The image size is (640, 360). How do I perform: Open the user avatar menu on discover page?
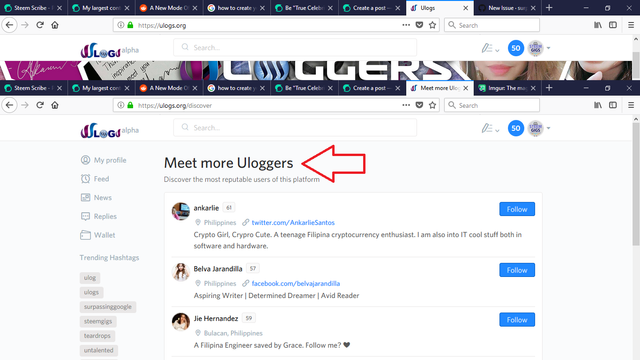[539, 128]
